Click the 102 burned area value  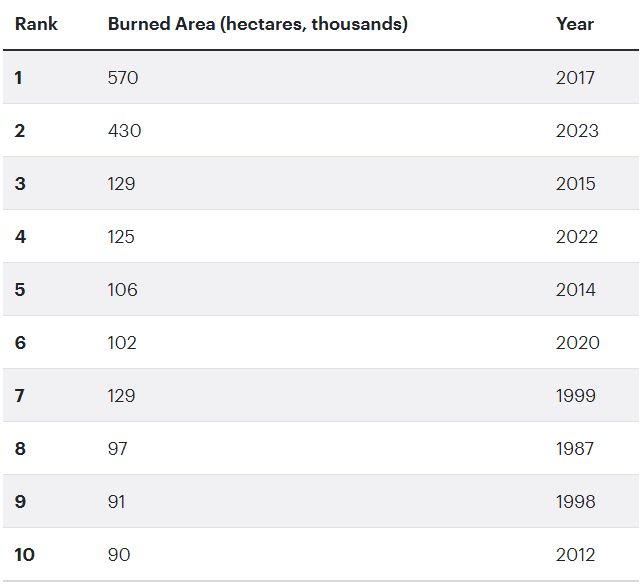coord(122,343)
